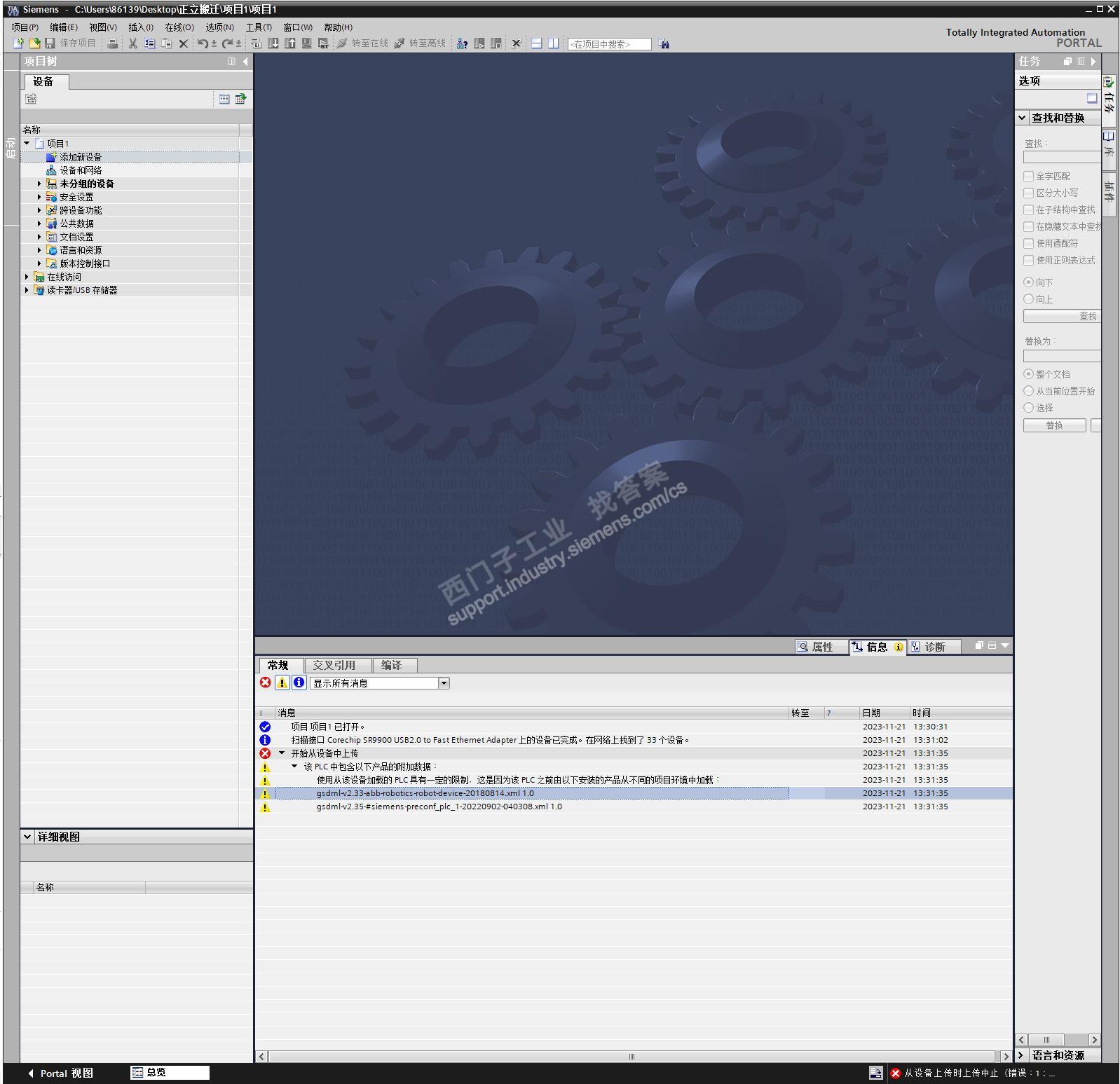This screenshot has height=1084, width=1120.
Task: Collapse the 查找和替换 section
Action: [x=1022, y=118]
